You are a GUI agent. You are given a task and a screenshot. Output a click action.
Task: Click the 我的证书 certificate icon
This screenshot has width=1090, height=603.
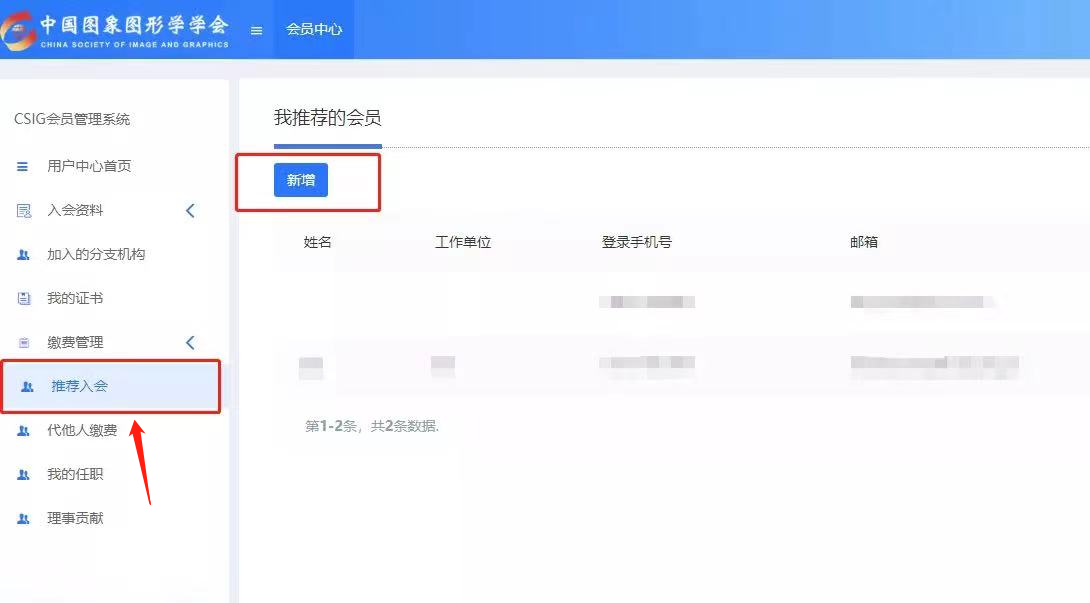pos(24,298)
